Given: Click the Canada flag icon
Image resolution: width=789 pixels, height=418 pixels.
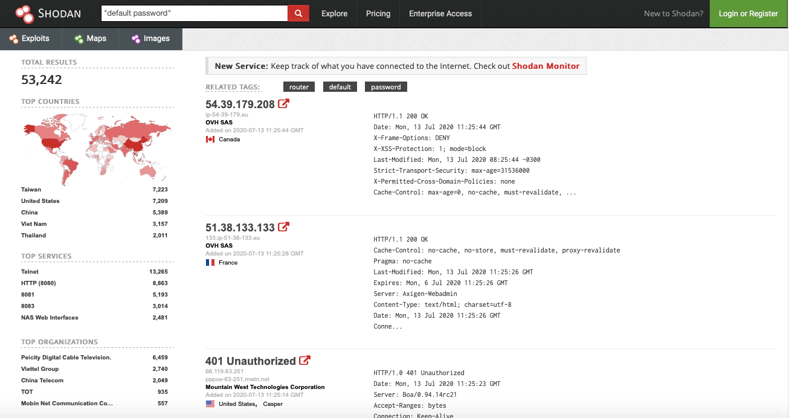Looking at the screenshot, I should pos(210,139).
